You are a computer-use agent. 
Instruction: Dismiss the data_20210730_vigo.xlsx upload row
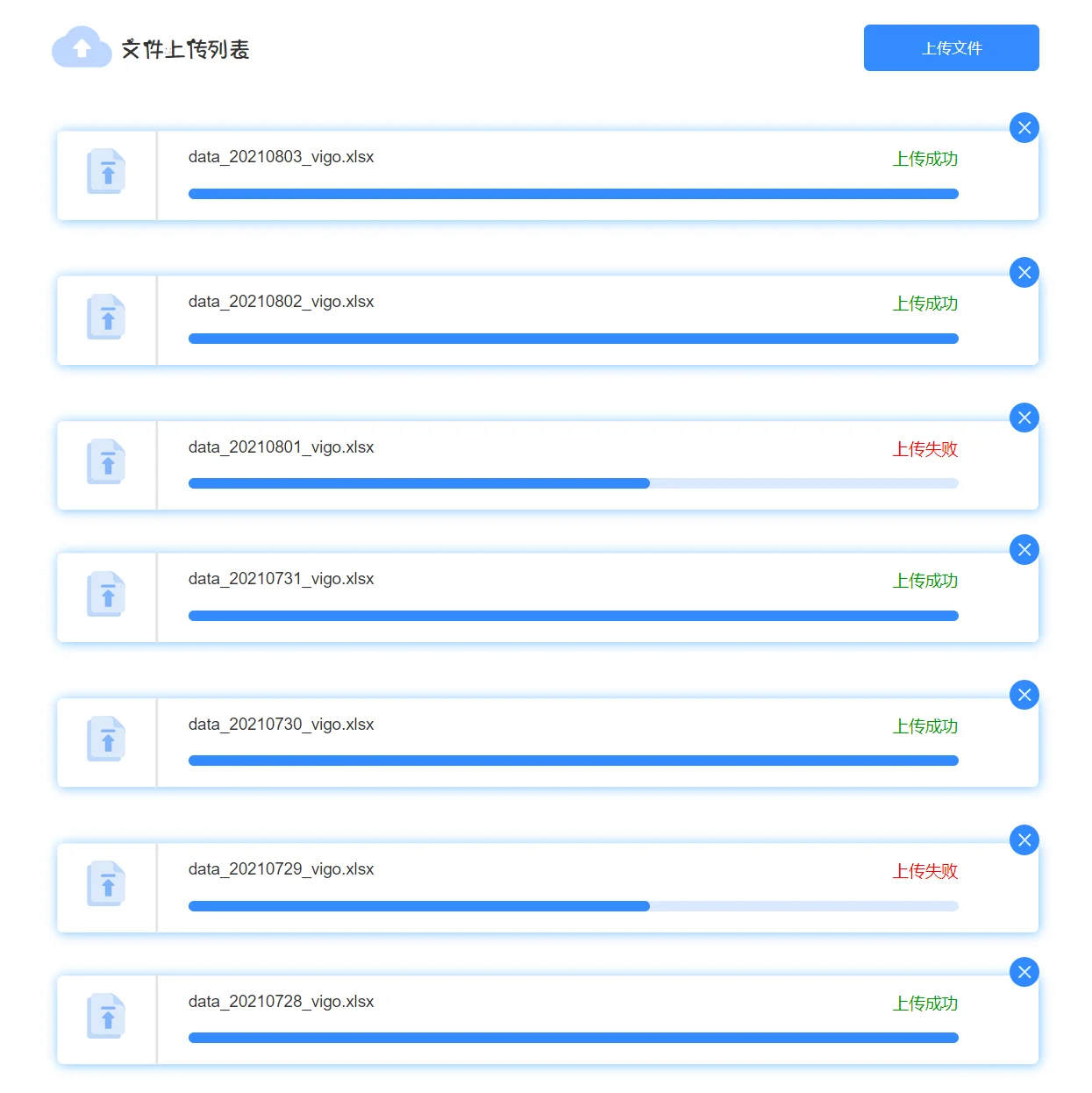1024,696
